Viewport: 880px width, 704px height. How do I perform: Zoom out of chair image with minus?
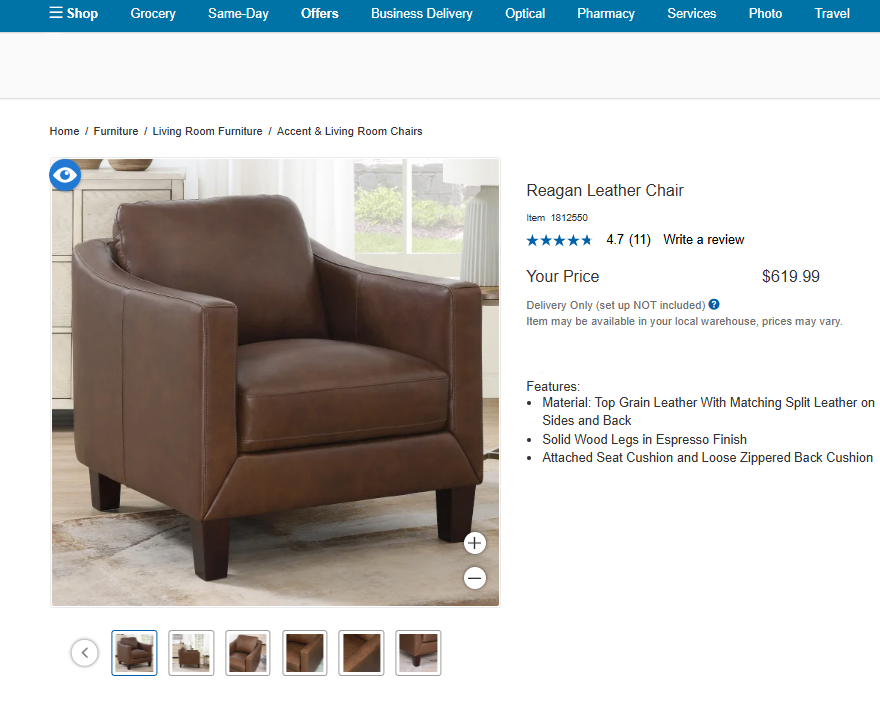click(x=475, y=578)
